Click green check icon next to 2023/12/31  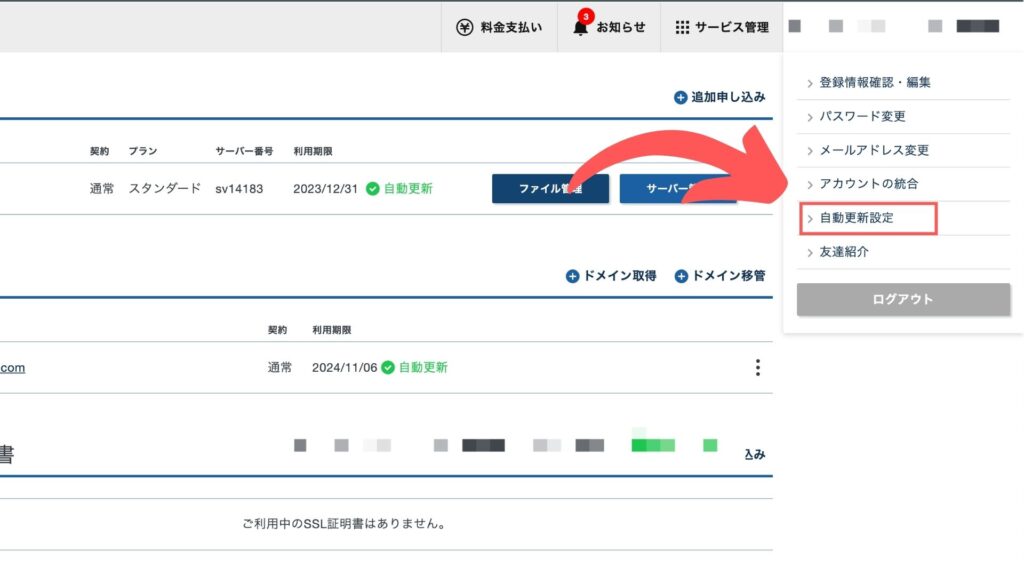pos(372,189)
